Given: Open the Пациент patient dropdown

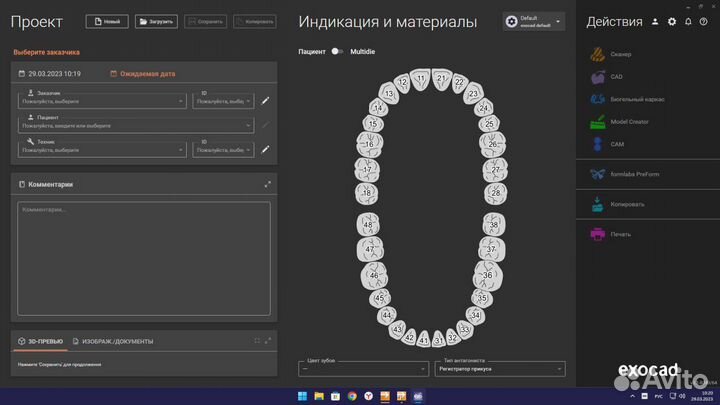Looking at the screenshot, I should click(x=136, y=125).
